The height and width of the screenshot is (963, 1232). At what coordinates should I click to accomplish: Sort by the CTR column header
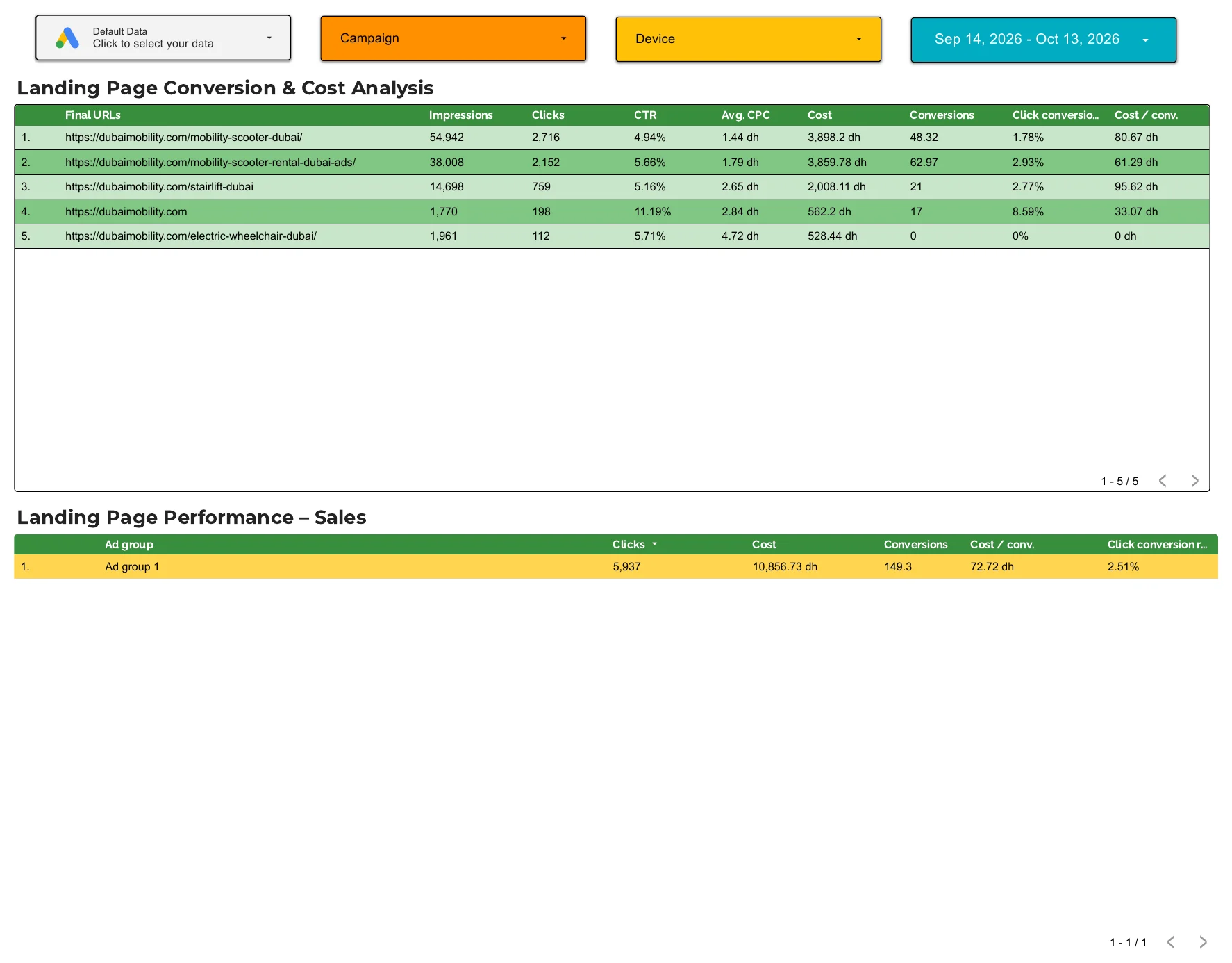coord(645,115)
